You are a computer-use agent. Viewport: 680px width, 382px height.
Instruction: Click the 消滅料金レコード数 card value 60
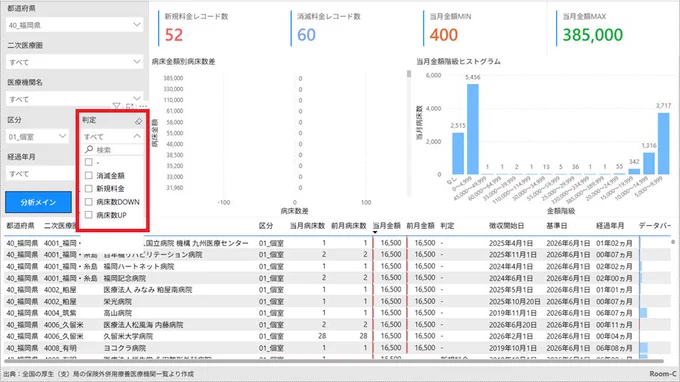(x=306, y=35)
